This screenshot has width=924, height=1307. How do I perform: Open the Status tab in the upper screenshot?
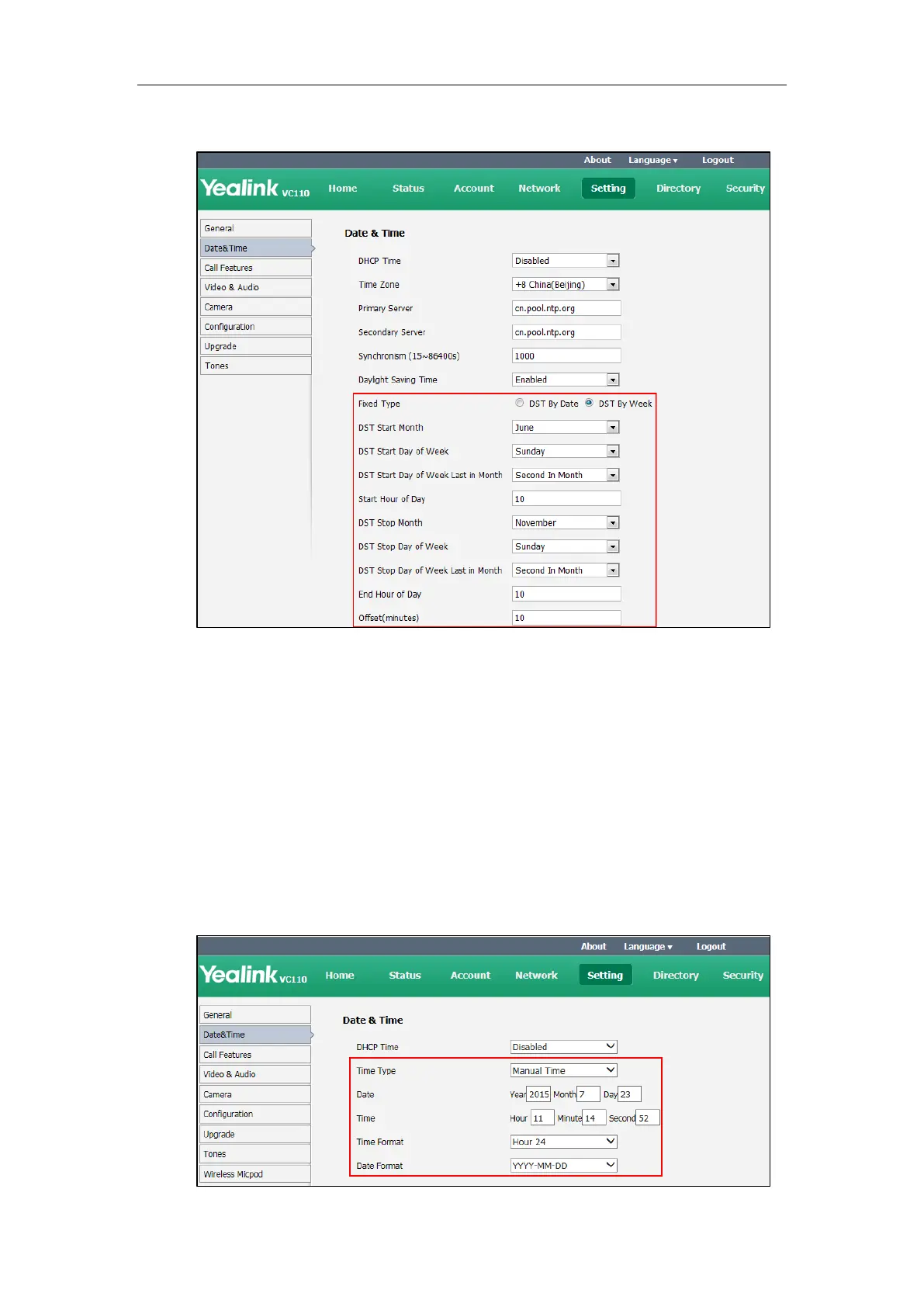(x=408, y=189)
